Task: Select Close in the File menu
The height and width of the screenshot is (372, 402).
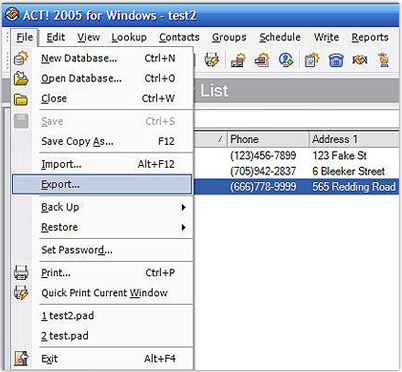Action: coord(102,99)
